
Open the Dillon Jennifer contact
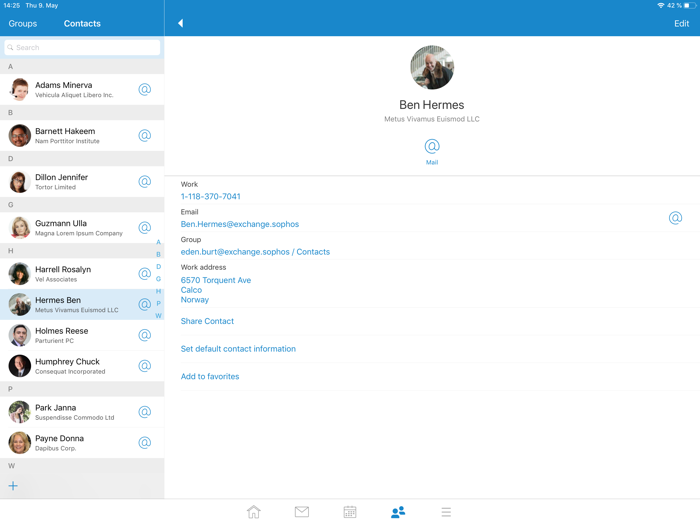[82, 181]
